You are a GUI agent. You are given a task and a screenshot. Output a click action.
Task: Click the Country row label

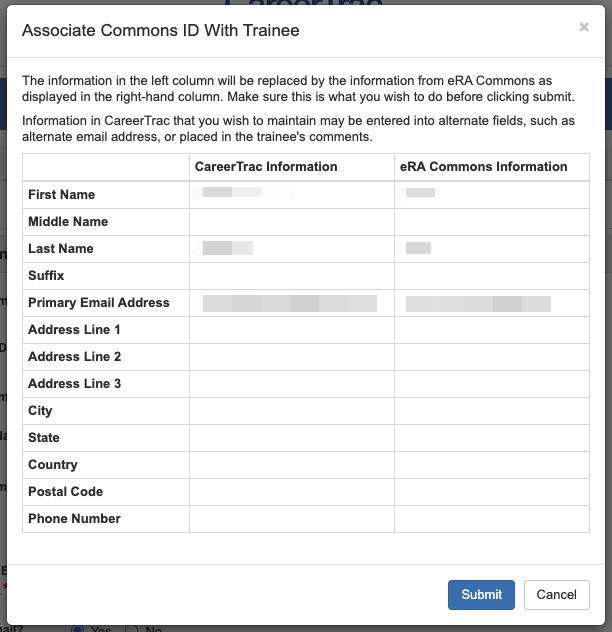coord(53,465)
